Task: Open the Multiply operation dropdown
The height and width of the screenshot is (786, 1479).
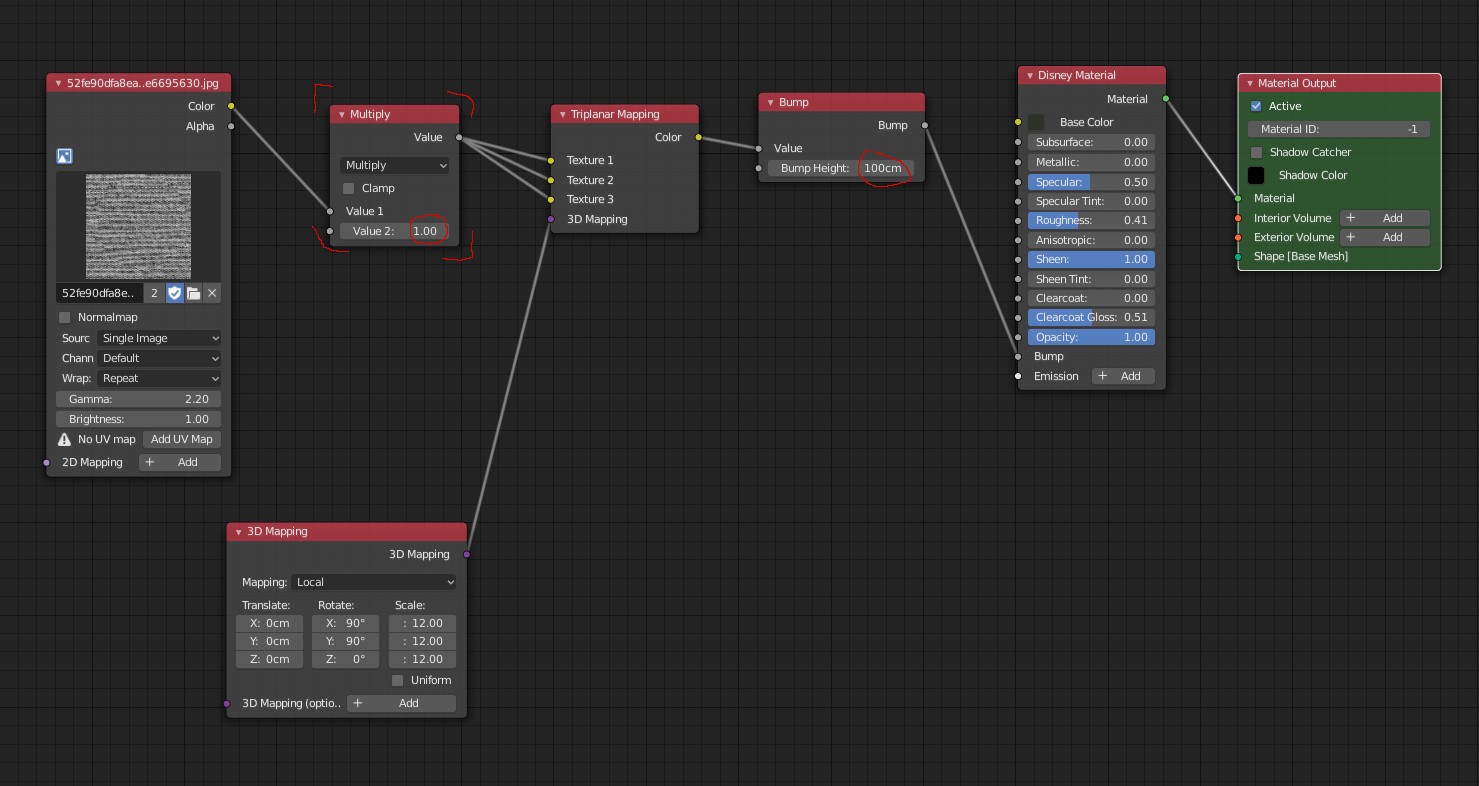Action: 394,166
